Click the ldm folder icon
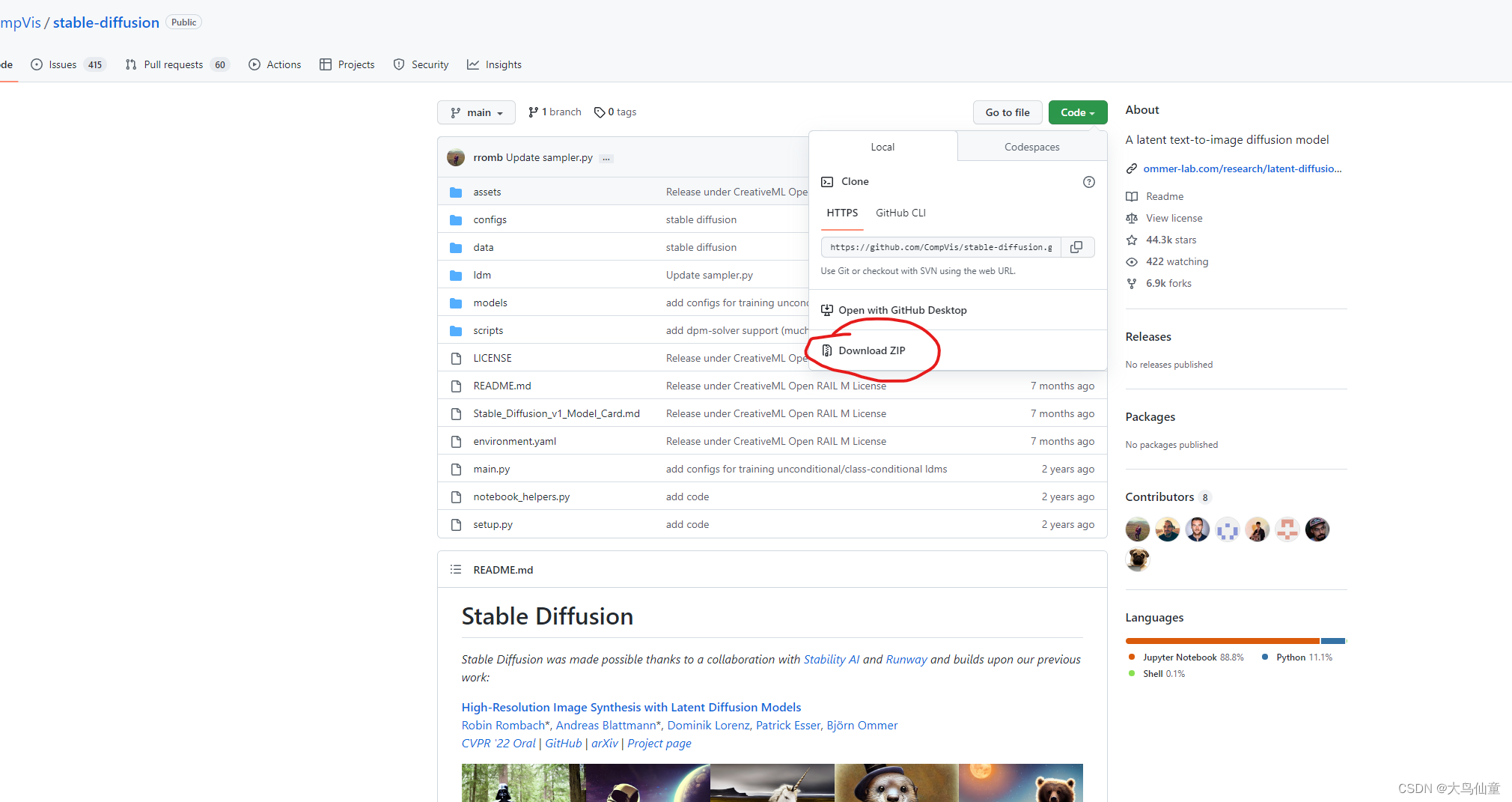This screenshot has height=802, width=1512. click(456, 276)
